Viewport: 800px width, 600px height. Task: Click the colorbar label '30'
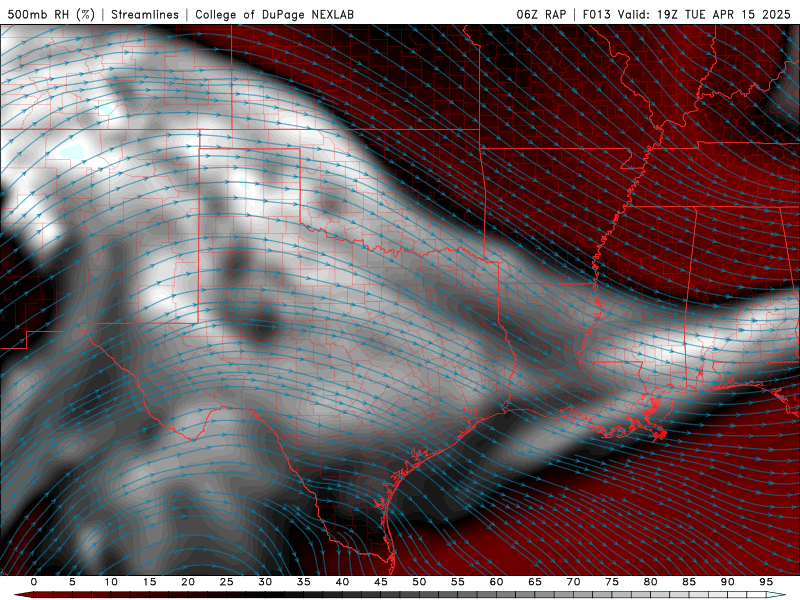pyautogui.click(x=265, y=582)
